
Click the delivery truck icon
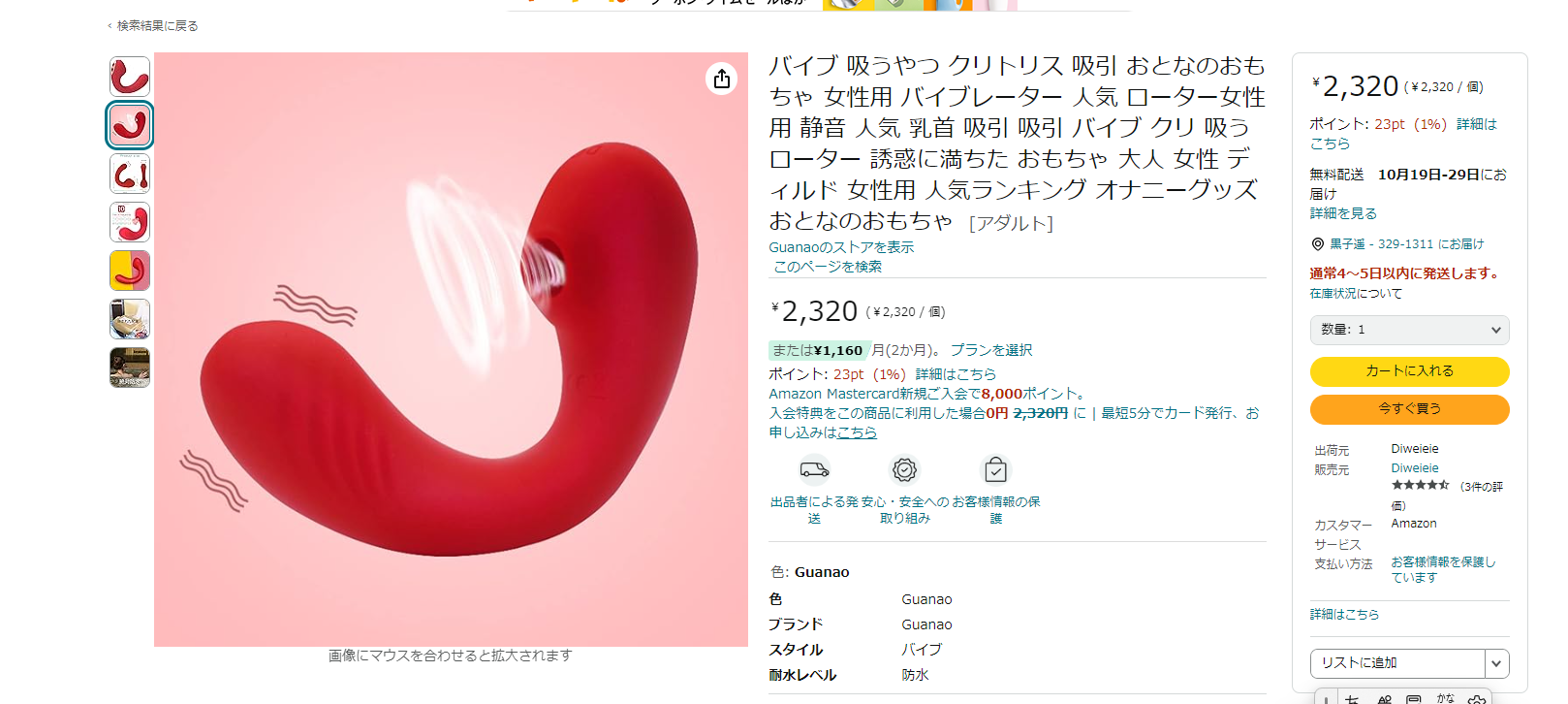pyautogui.click(x=814, y=470)
